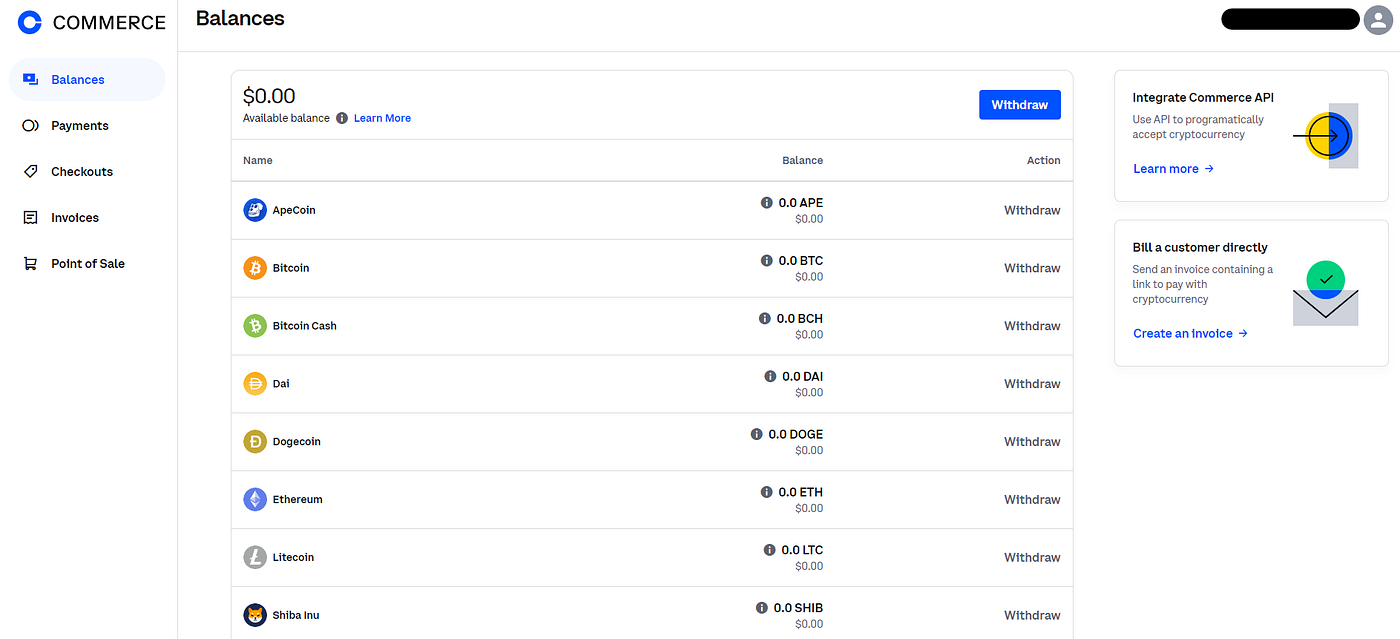
Task: Click the Ethereum coin icon
Action: [255, 500]
